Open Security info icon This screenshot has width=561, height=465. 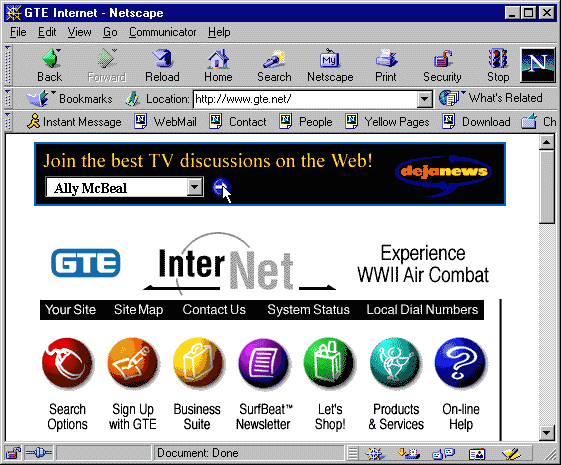pos(442,59)
